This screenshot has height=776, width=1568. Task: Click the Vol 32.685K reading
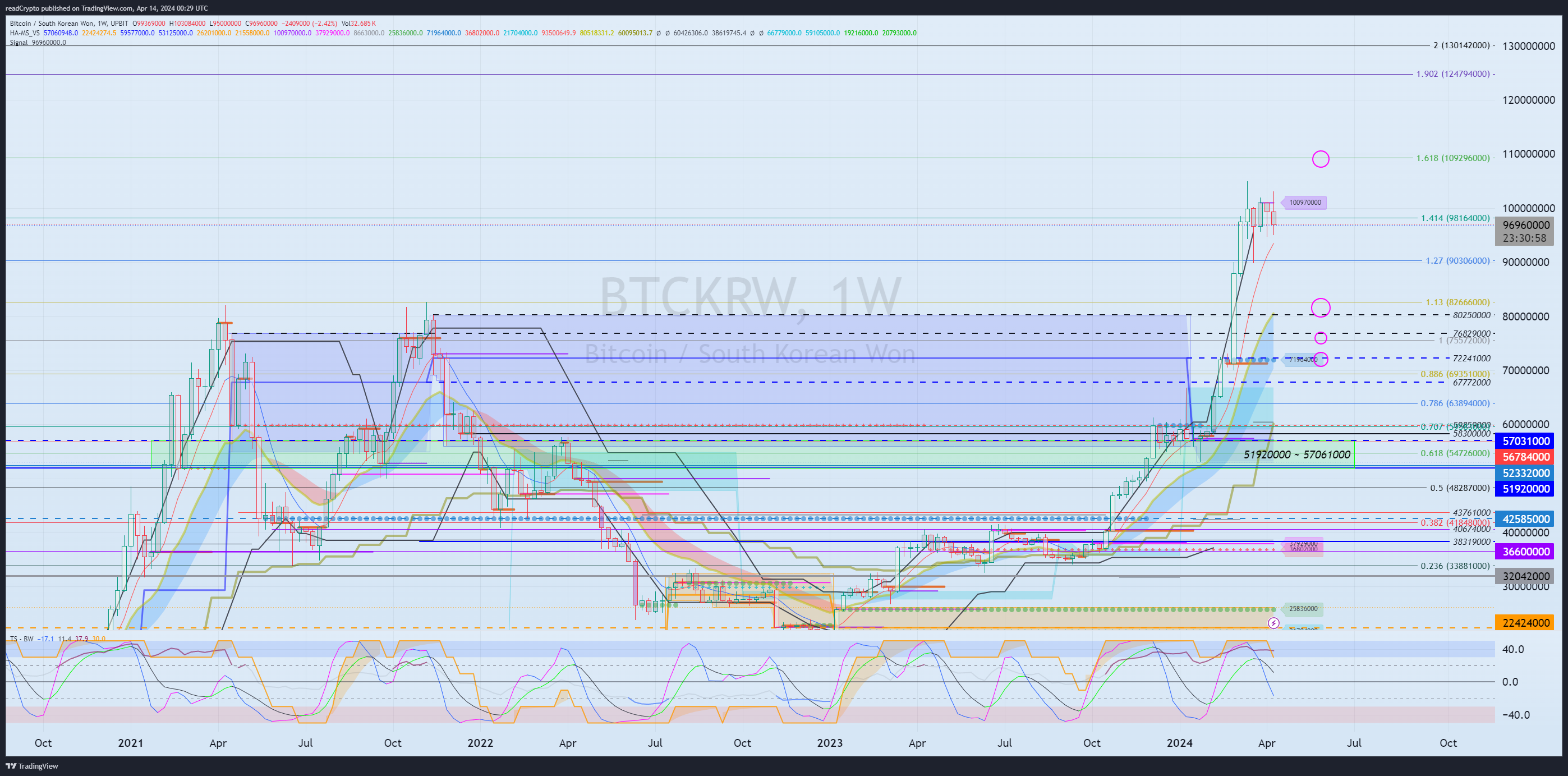coord(358,23)
